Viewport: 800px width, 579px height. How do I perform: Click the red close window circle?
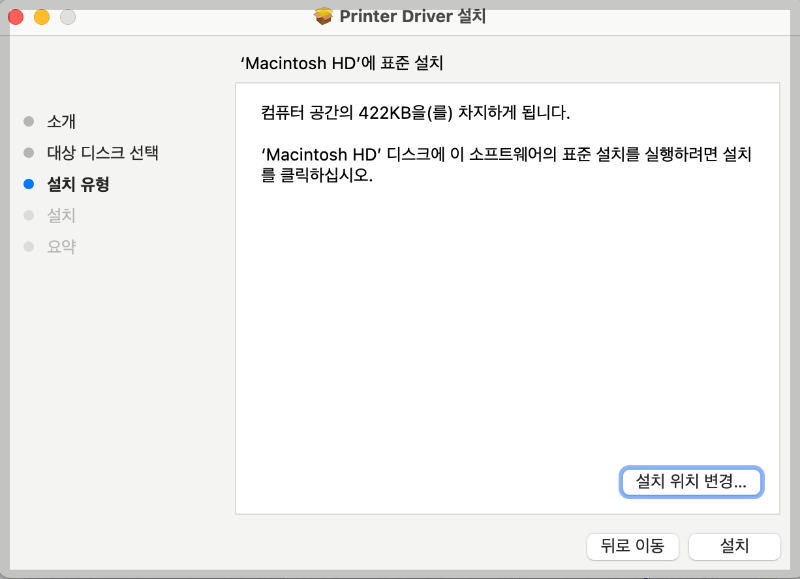16,17
